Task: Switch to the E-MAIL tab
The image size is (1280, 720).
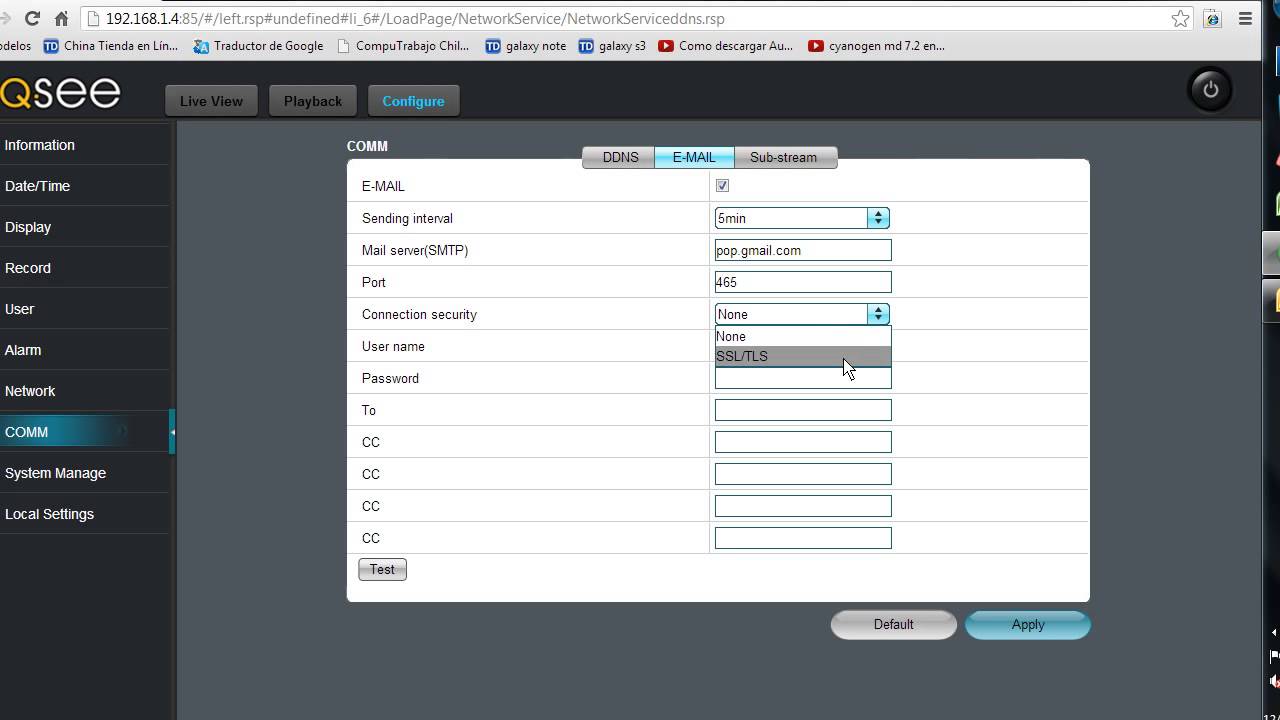Action: tap(694, 157)
